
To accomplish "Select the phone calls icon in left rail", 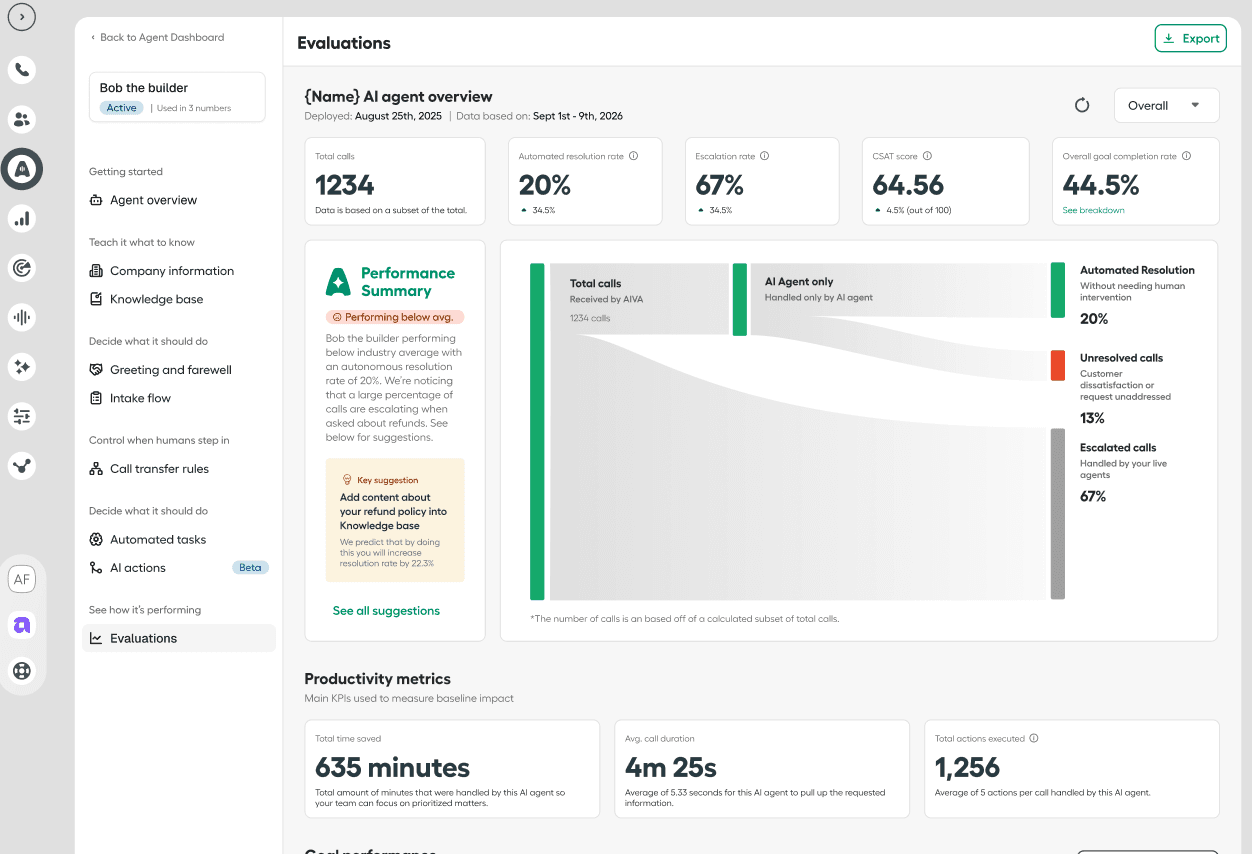I will click(x=22, y=70).
